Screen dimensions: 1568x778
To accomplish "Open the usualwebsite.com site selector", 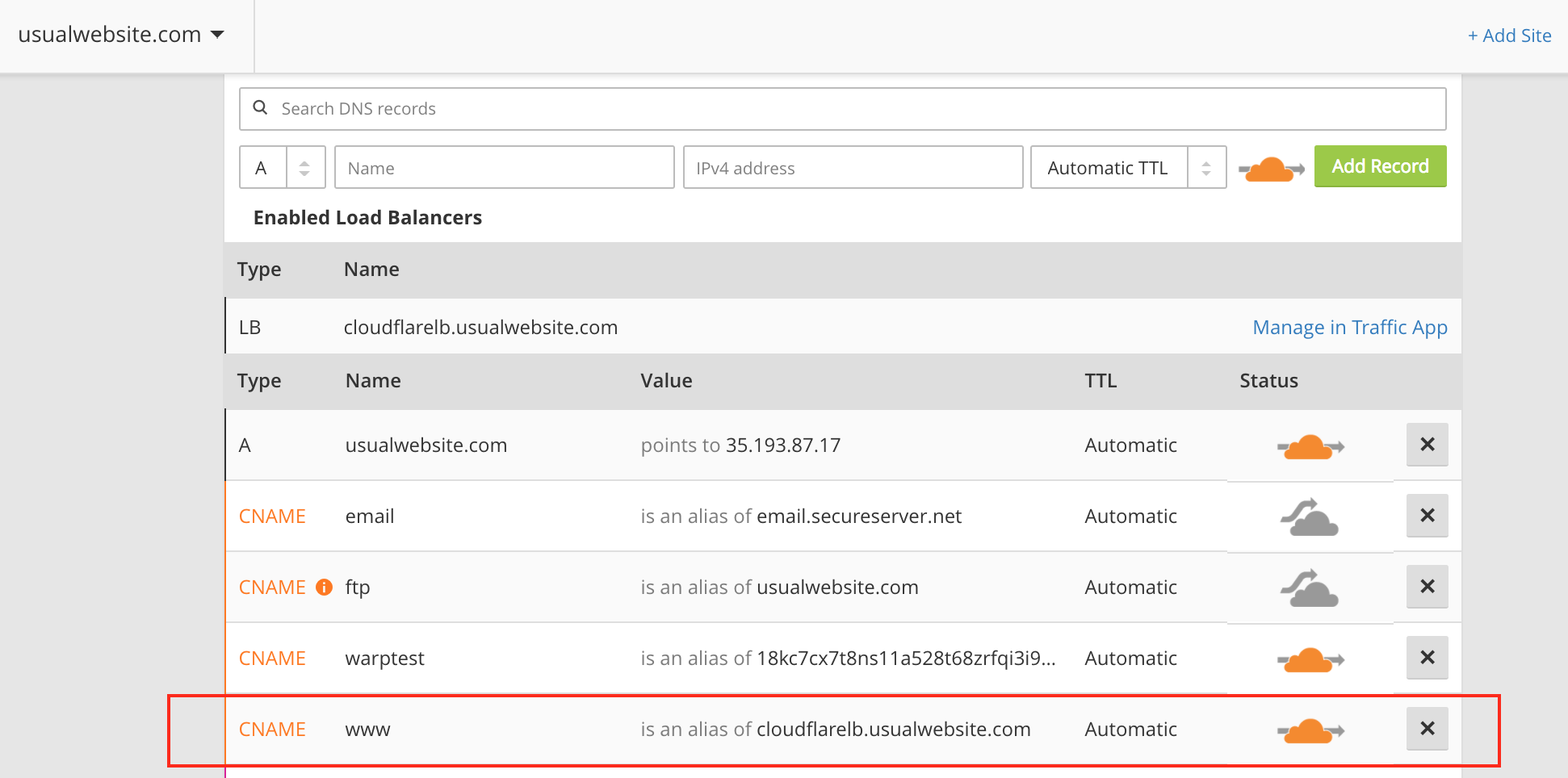I will 121,35.
